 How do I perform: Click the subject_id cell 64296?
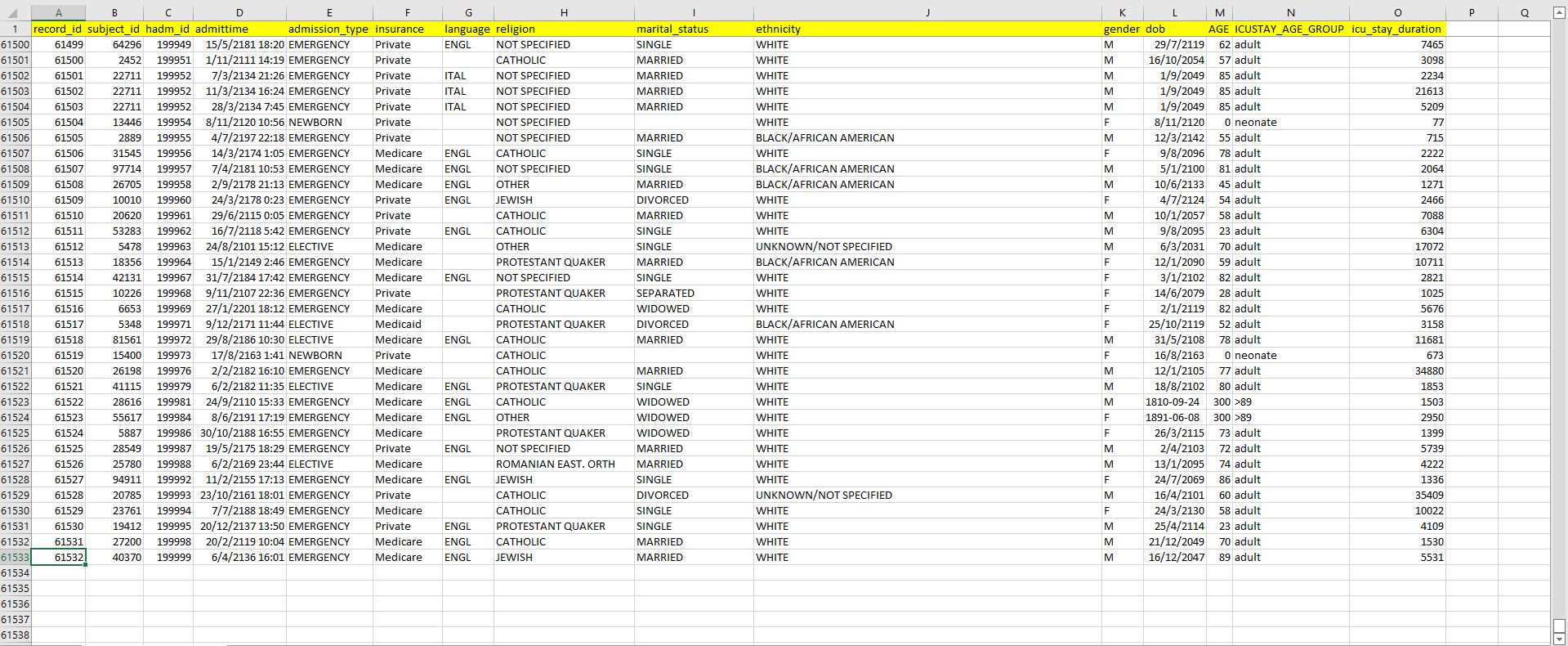(114, 44)
